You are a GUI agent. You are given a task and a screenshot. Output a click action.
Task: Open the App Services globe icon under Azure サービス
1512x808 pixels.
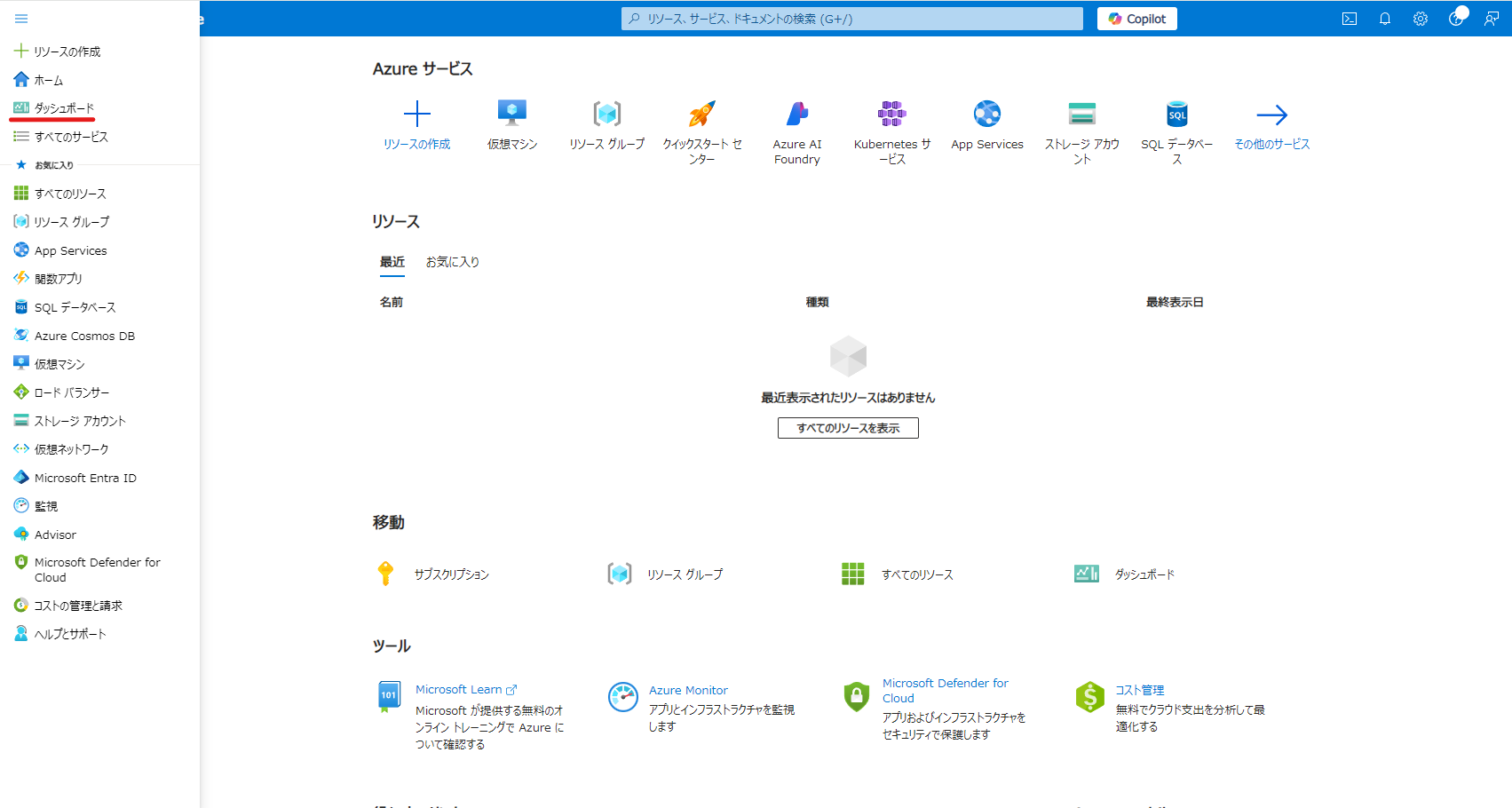pyautogui.click(x=987, y=114)
